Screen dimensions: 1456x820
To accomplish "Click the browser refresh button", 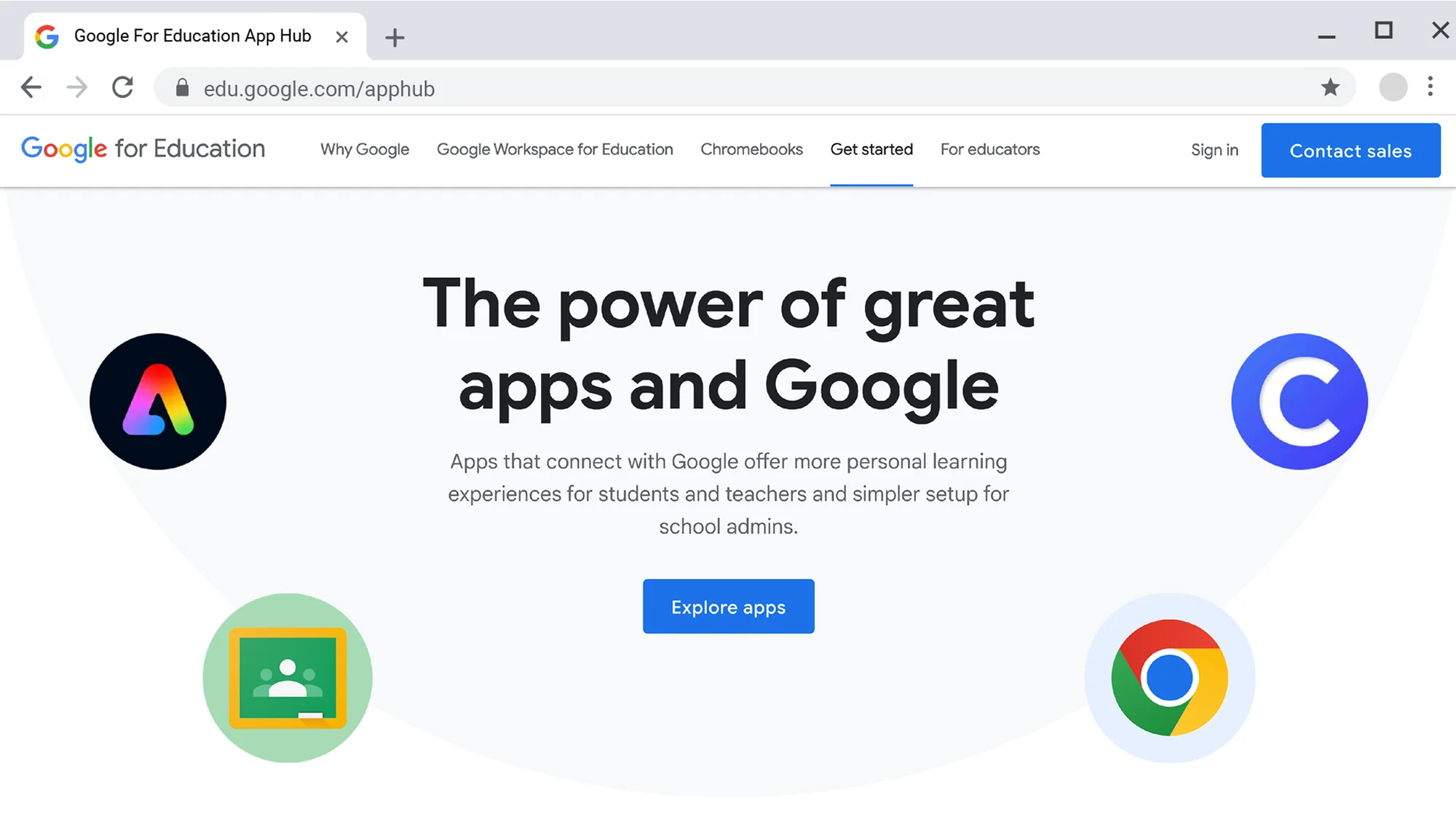I will point(124,89).
